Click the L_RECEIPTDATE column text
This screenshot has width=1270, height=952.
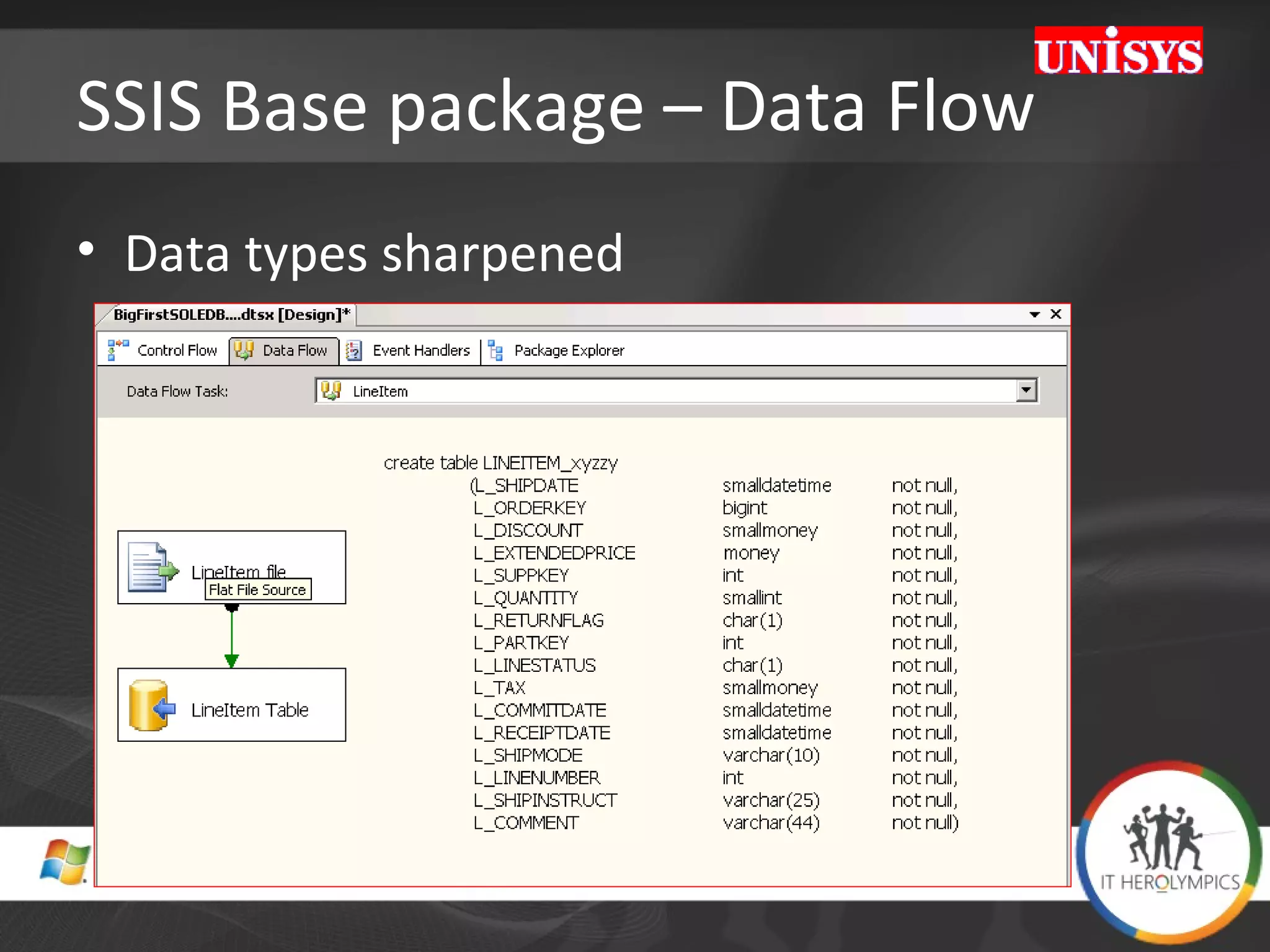coord(542,733)
